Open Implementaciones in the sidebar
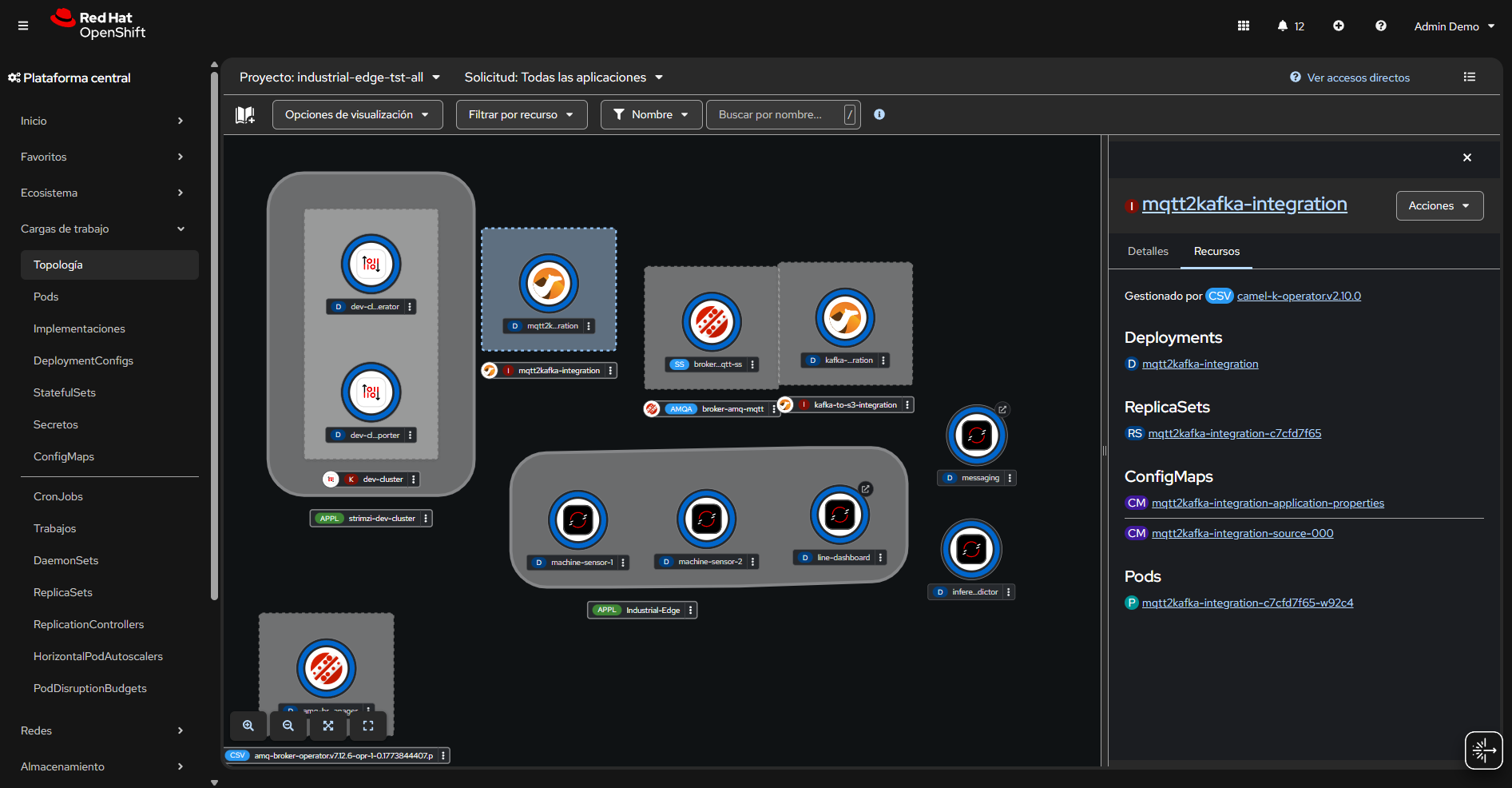1512x788 pixels. [x=109, y=328]
